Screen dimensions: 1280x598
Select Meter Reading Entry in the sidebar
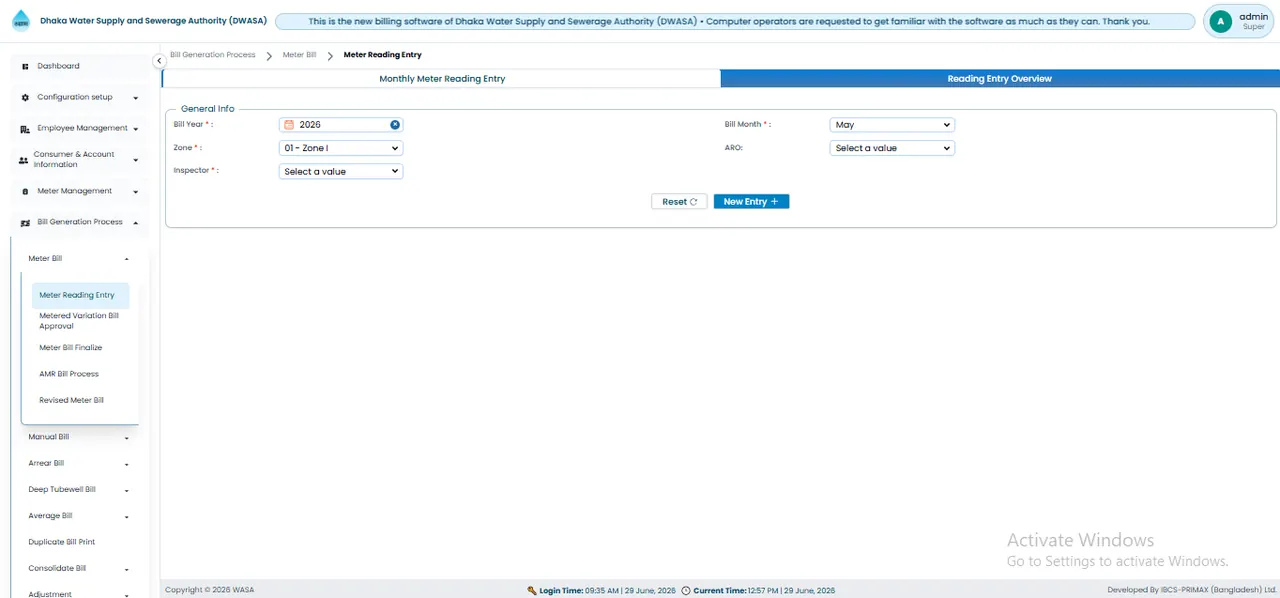[x=80, y=295]
